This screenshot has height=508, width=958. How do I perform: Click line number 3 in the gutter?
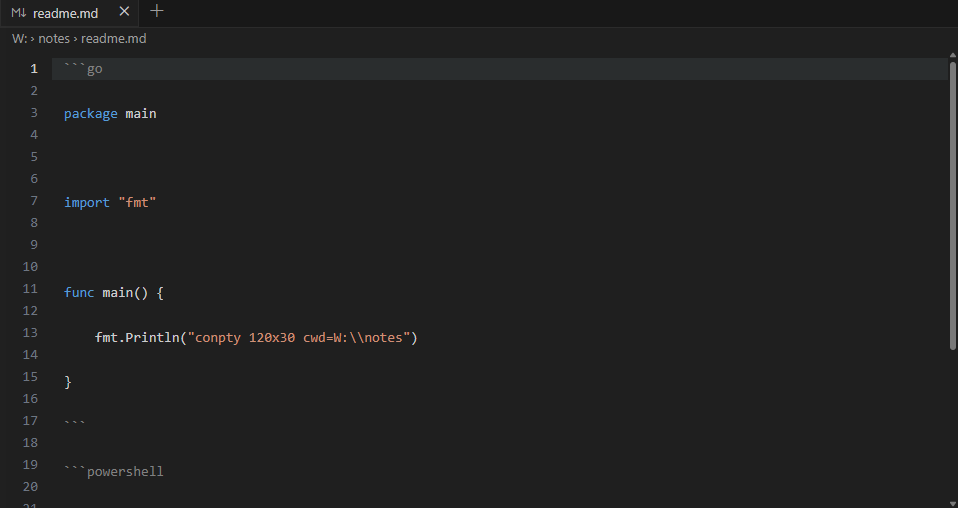[x=34, y=112]
